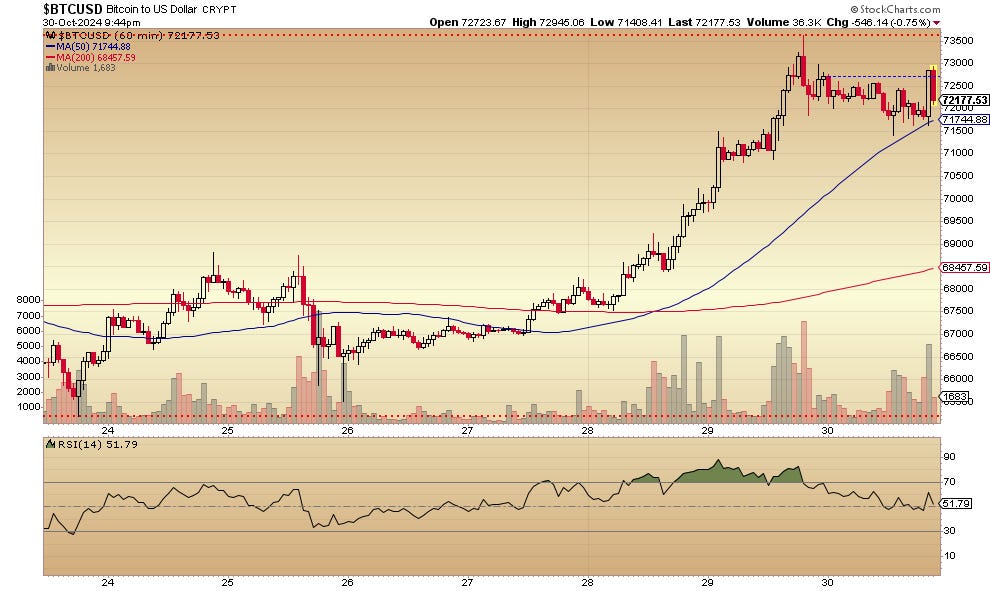990x591 pixels.
Task: Click the 71744.88 MA(50) price tag on axis
Action: 964,119
